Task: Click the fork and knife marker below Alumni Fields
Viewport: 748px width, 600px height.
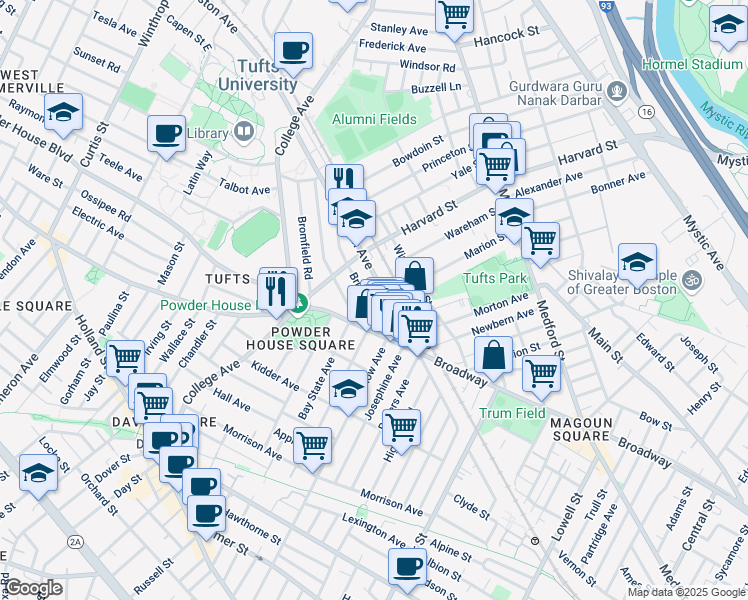Action: (x=344, y=179)
